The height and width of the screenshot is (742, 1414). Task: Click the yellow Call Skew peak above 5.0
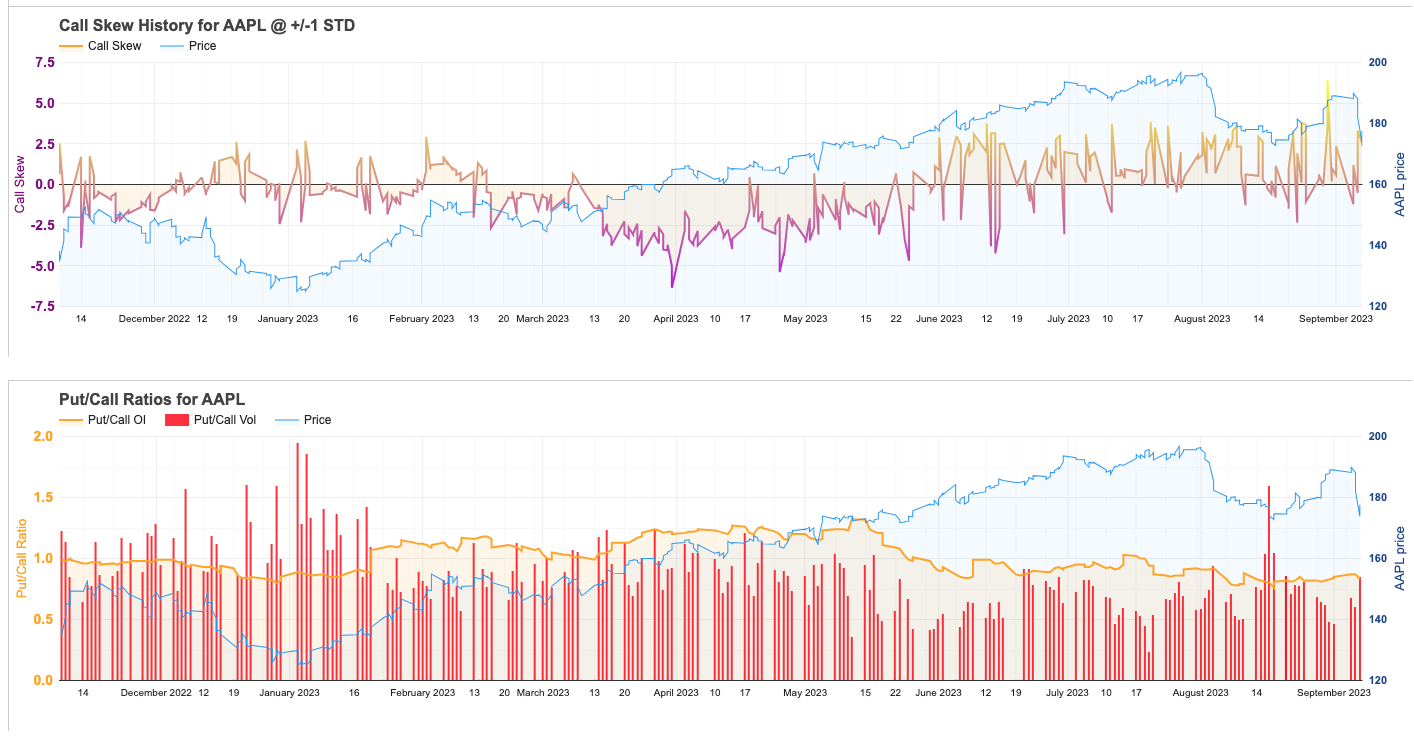(x=1328, y=90)
